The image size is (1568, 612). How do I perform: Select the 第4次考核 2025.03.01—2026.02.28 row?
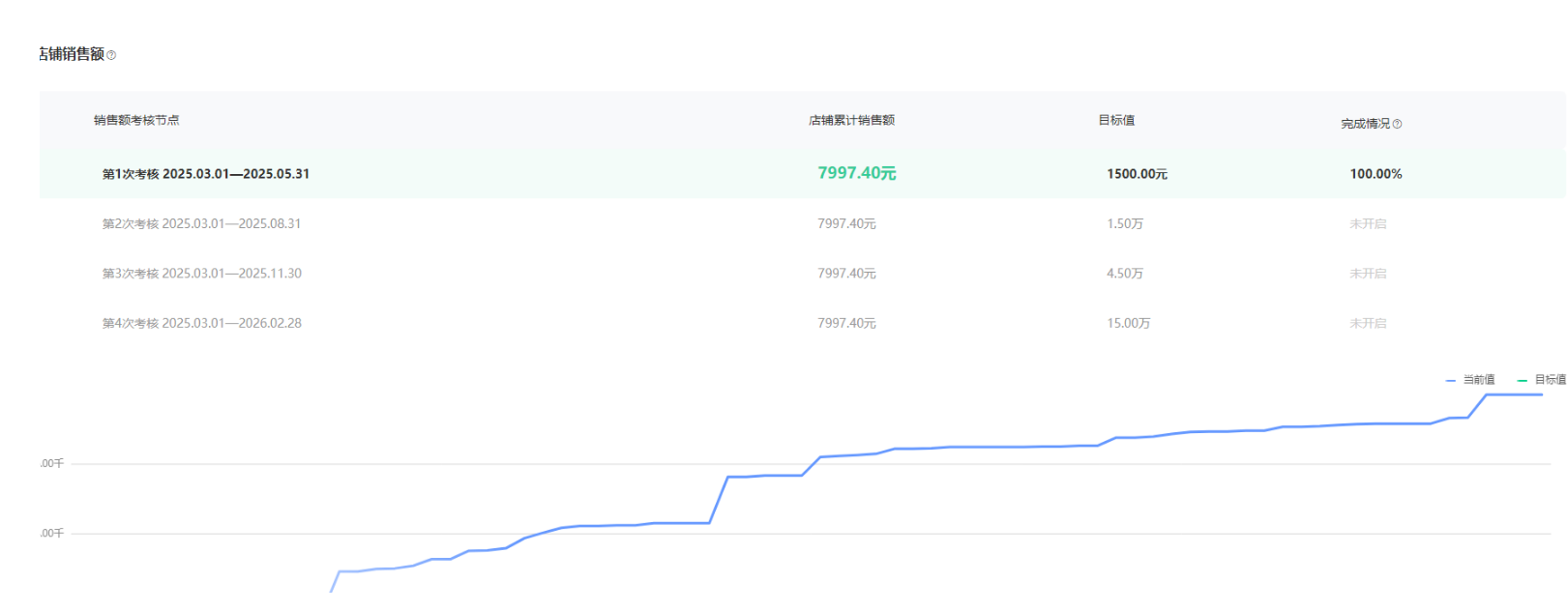(x=201, y=323)
